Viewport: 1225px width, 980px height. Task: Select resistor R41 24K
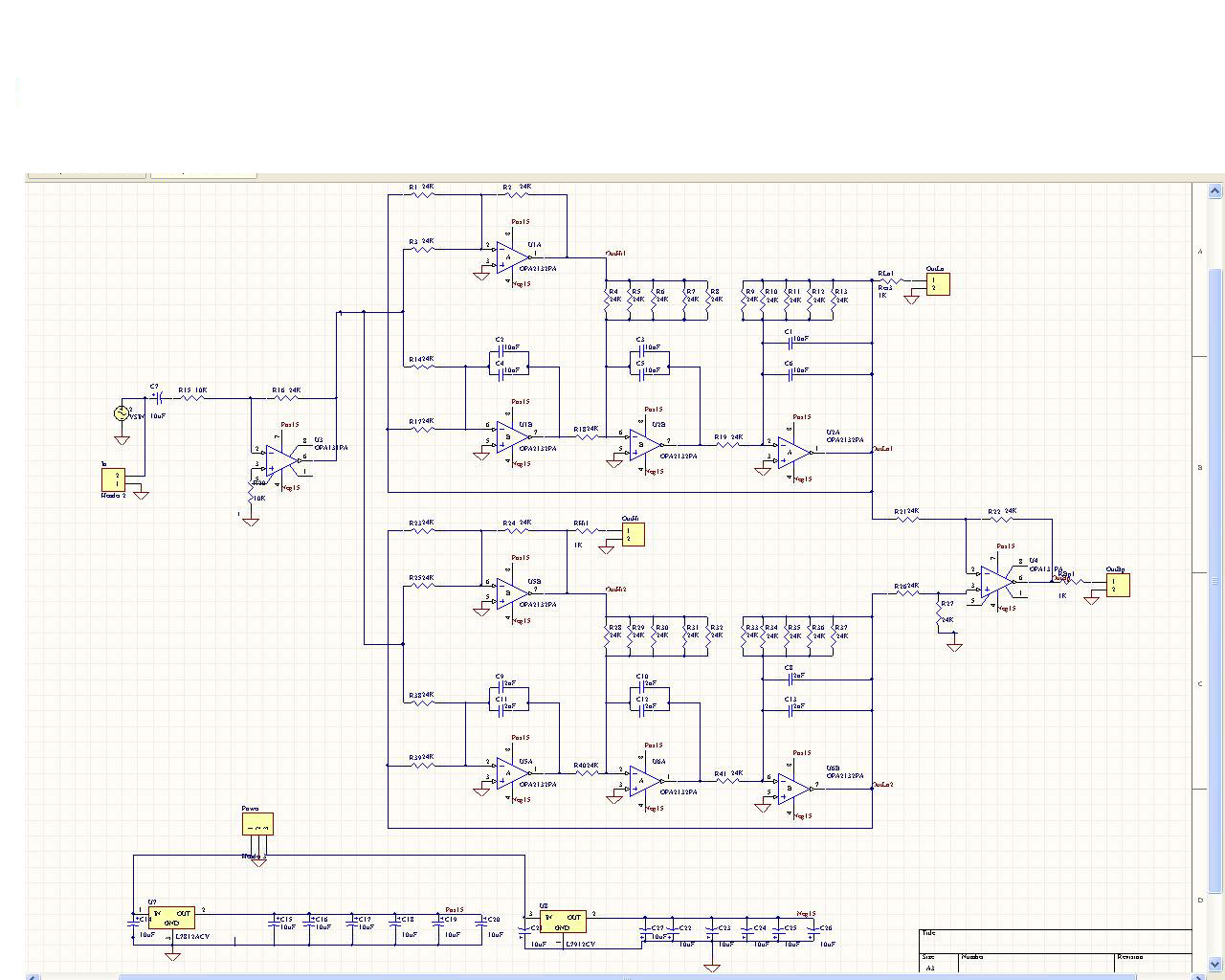(x=728, y=780)
